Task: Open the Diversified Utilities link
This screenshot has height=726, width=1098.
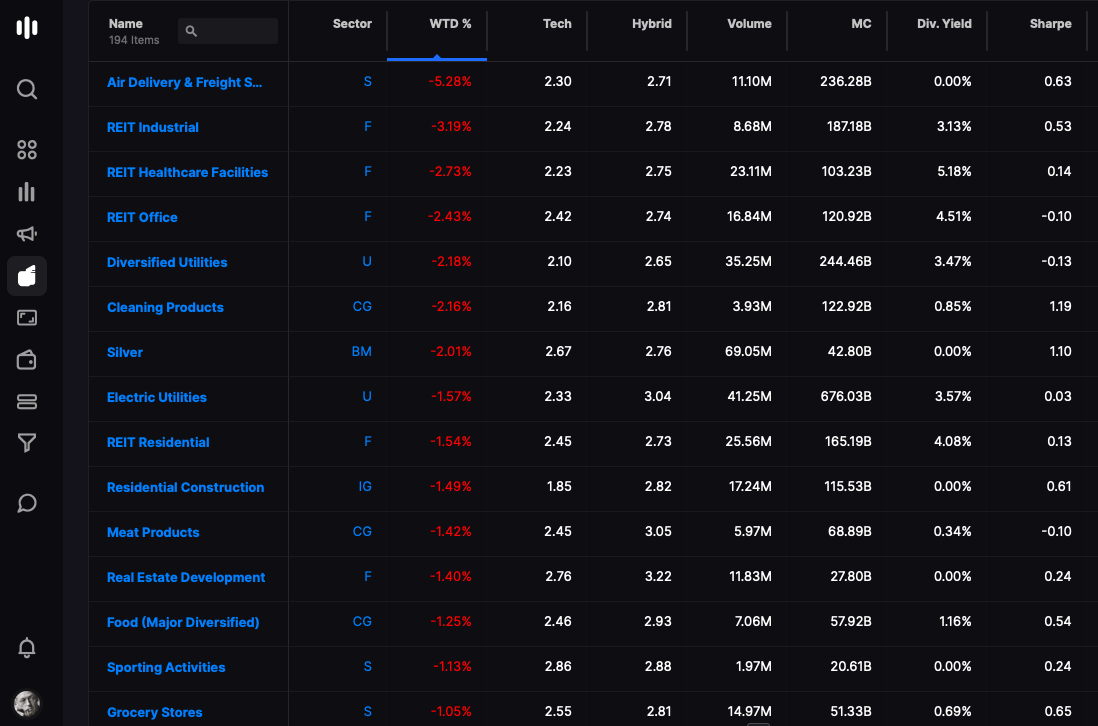Action: [167, 263]
